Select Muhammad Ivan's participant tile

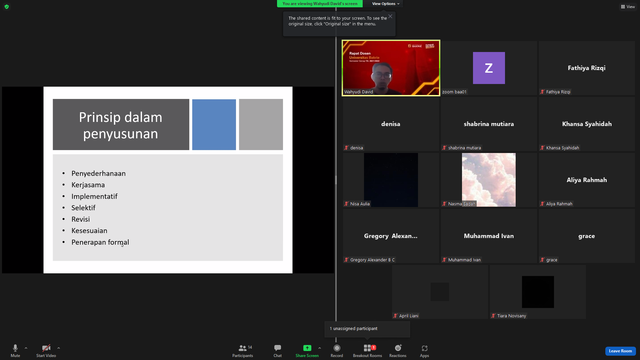point(489,236)
